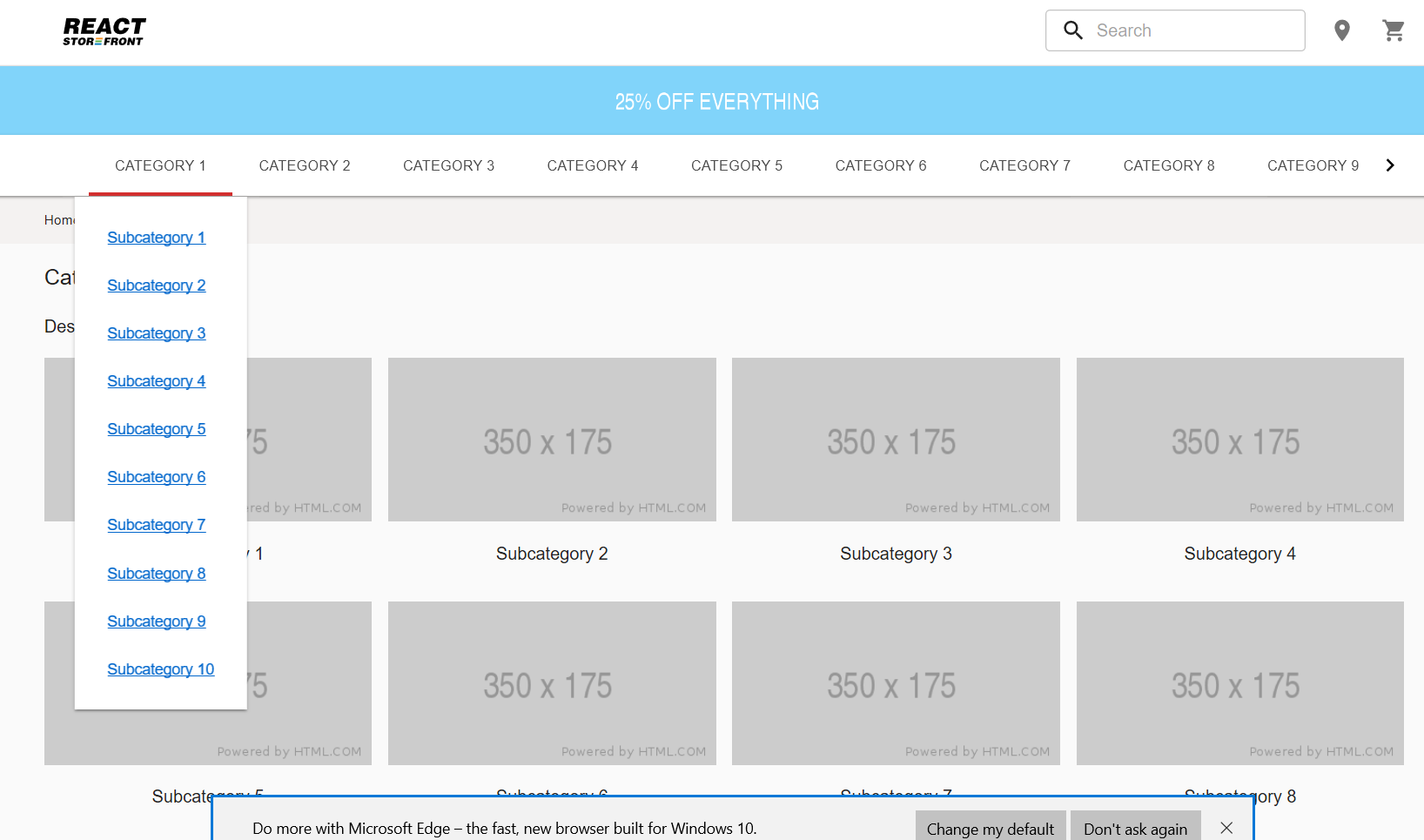Dismiss the Edge banner with the X icon

pos(1226,828)
